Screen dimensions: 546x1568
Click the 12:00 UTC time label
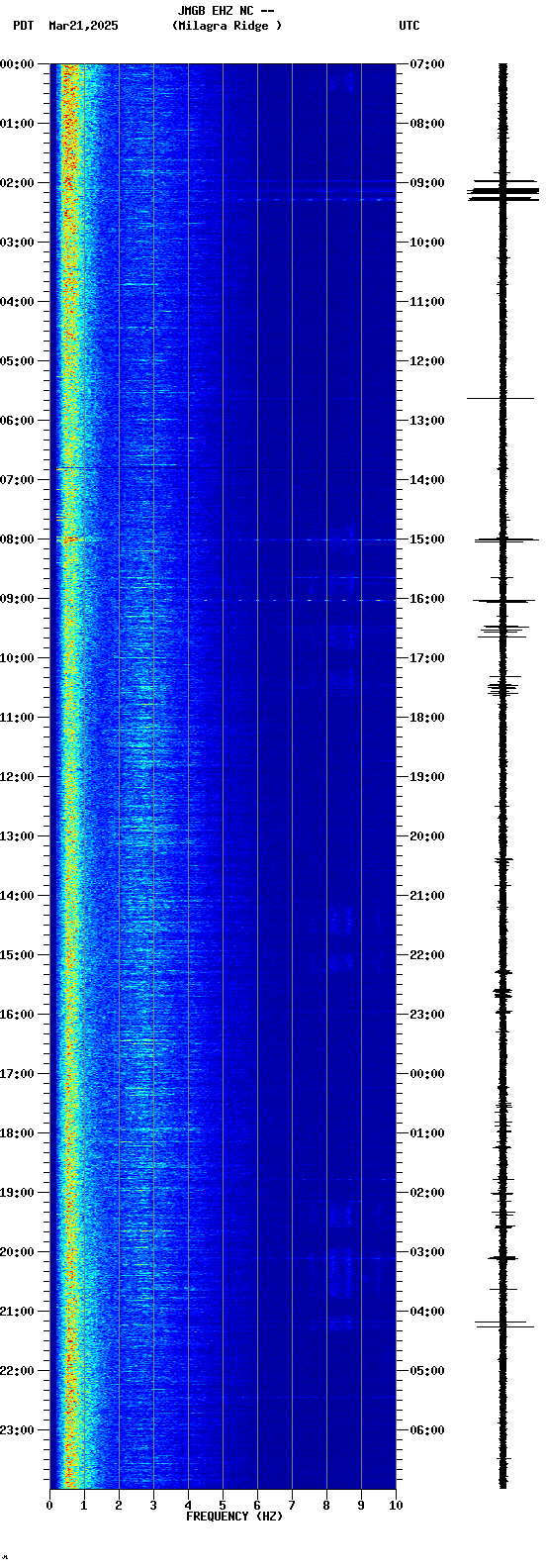coord(427,361)
